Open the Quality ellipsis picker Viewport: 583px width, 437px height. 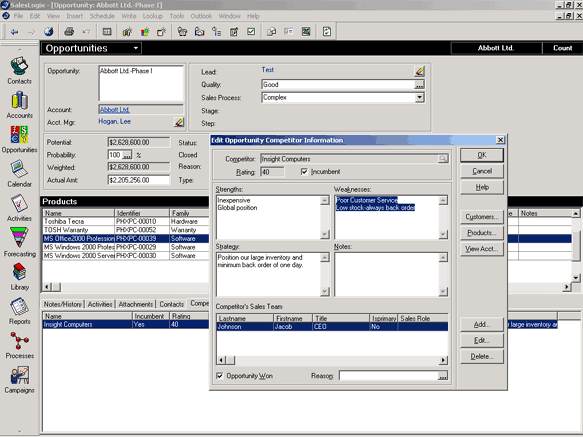(419, 85)
